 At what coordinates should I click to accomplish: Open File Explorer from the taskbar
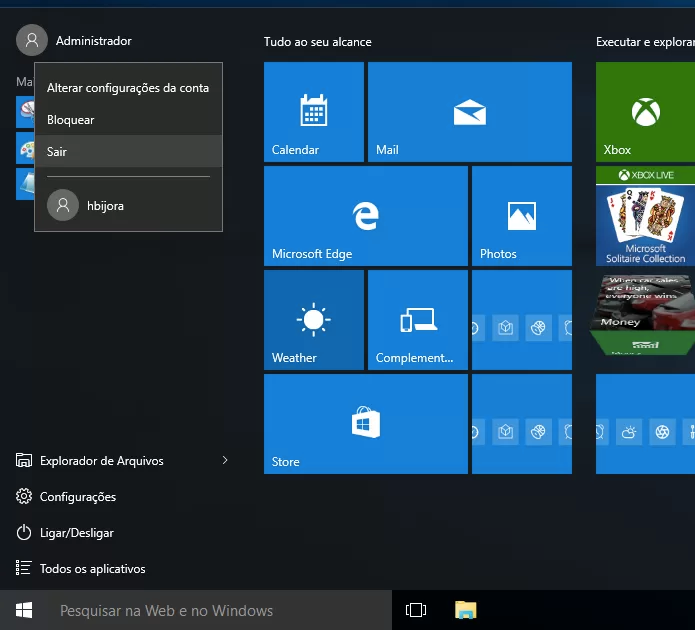click(x=465, y=610)
